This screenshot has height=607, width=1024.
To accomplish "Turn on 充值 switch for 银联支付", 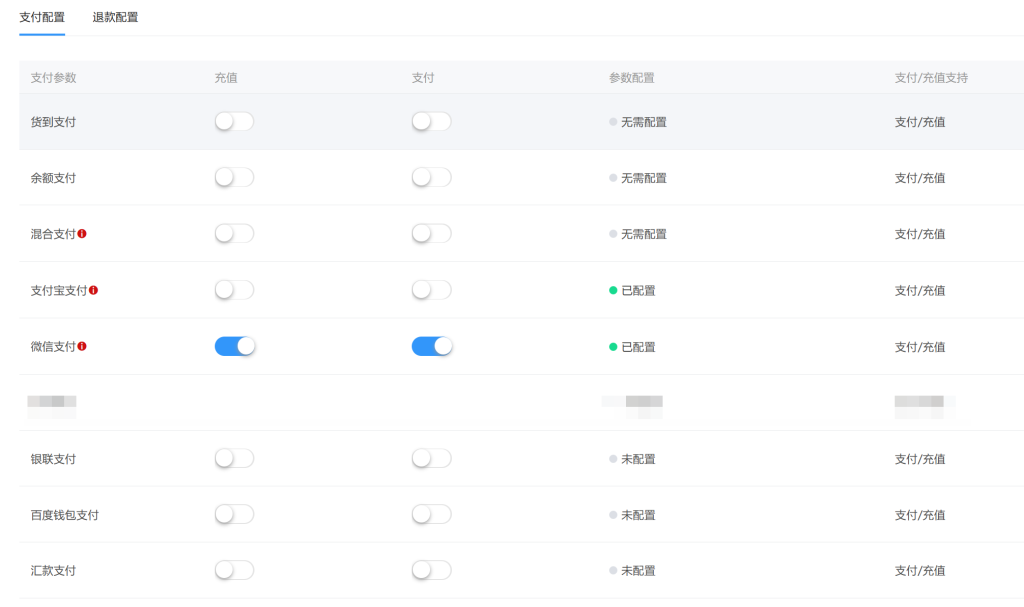I will (234, 458).
